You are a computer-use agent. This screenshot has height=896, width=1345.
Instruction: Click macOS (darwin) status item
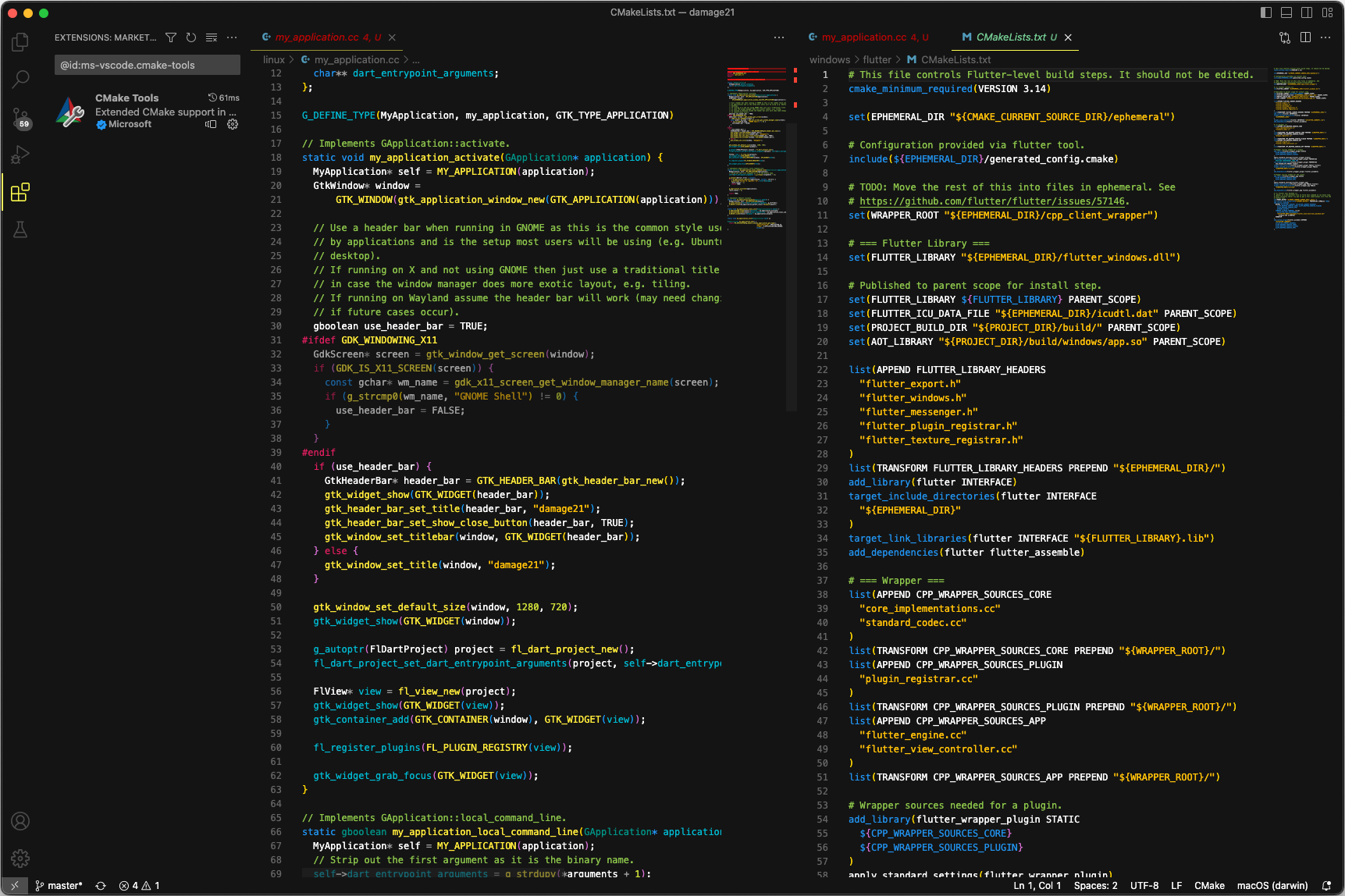coord(1272,886)
